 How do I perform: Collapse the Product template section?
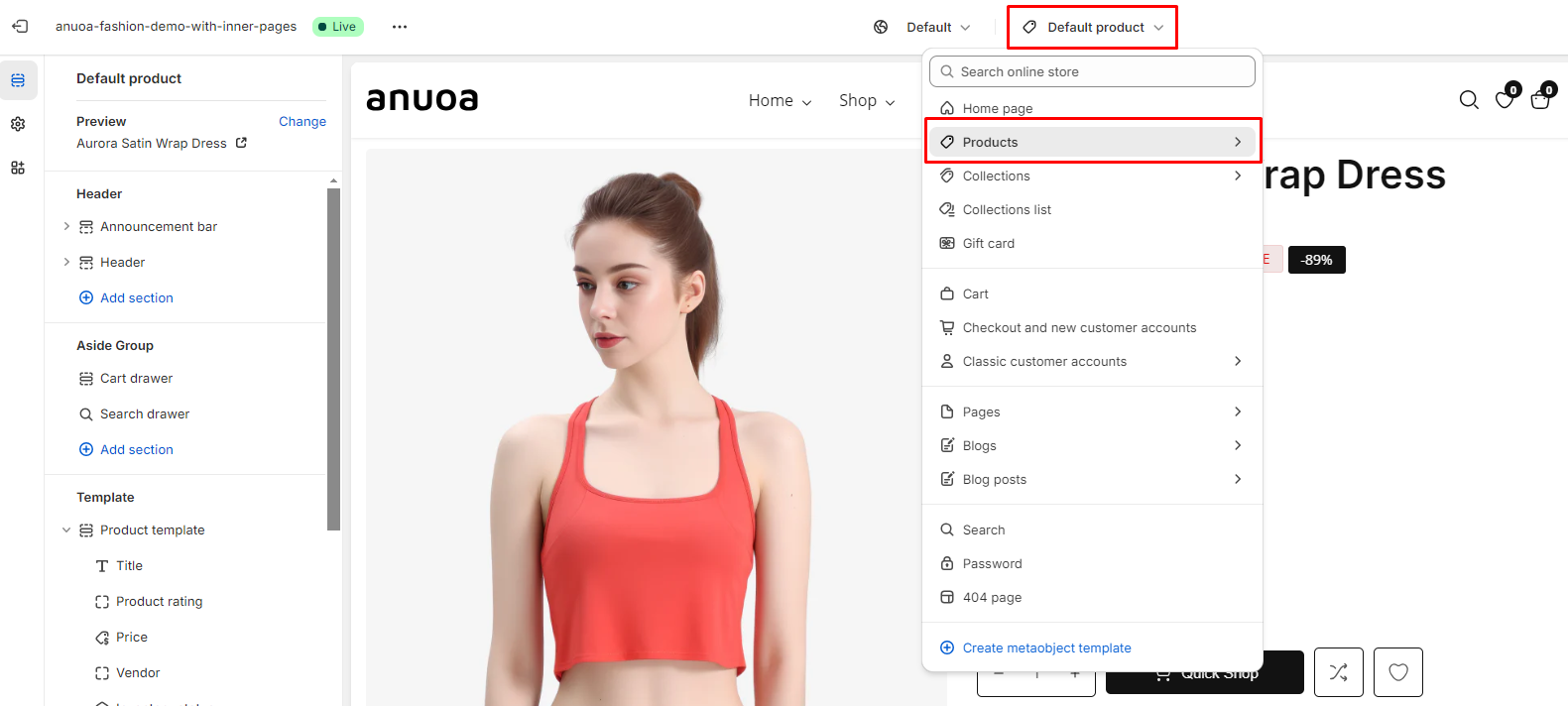66,529
